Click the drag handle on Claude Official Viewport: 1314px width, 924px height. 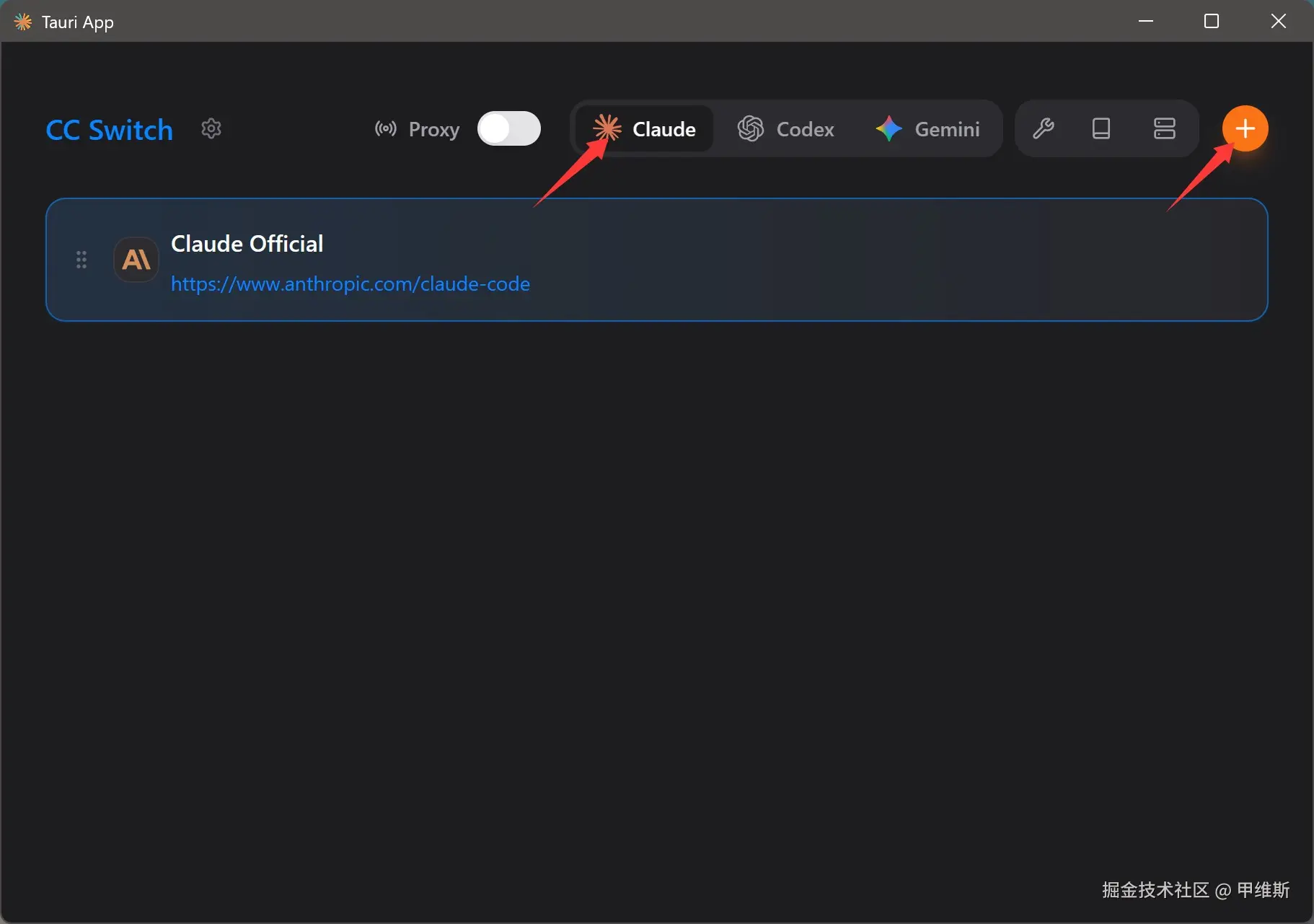pos(81,260)
